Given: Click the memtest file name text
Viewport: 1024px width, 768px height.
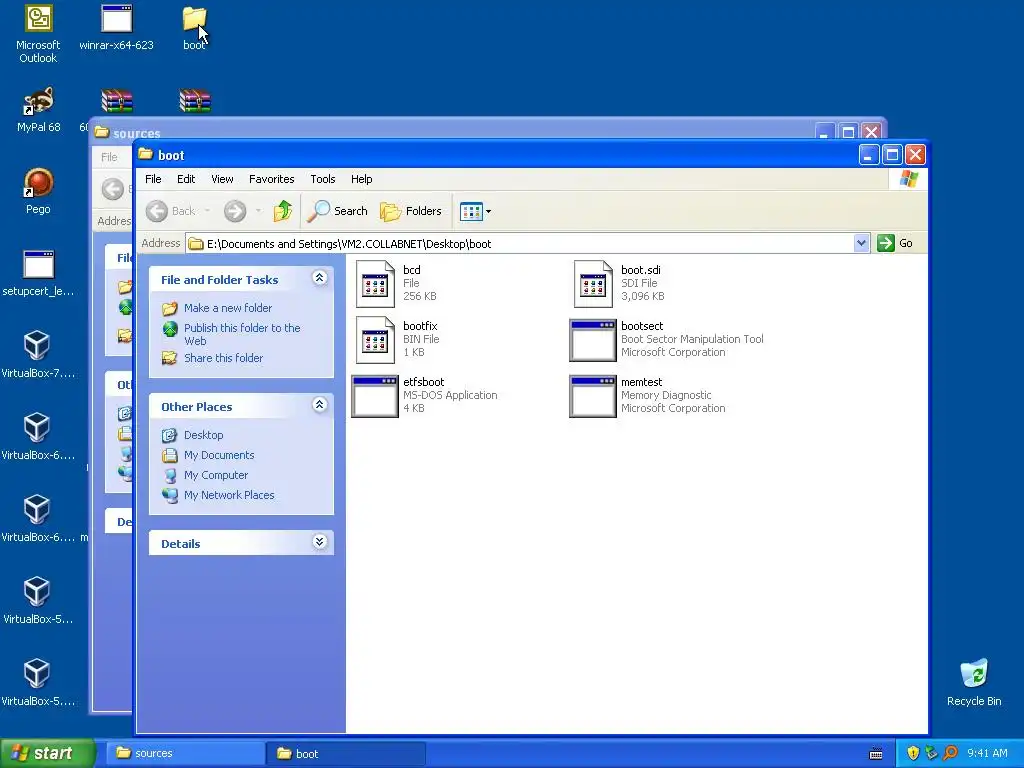Looking at the screenshot, I should (641, 382).
